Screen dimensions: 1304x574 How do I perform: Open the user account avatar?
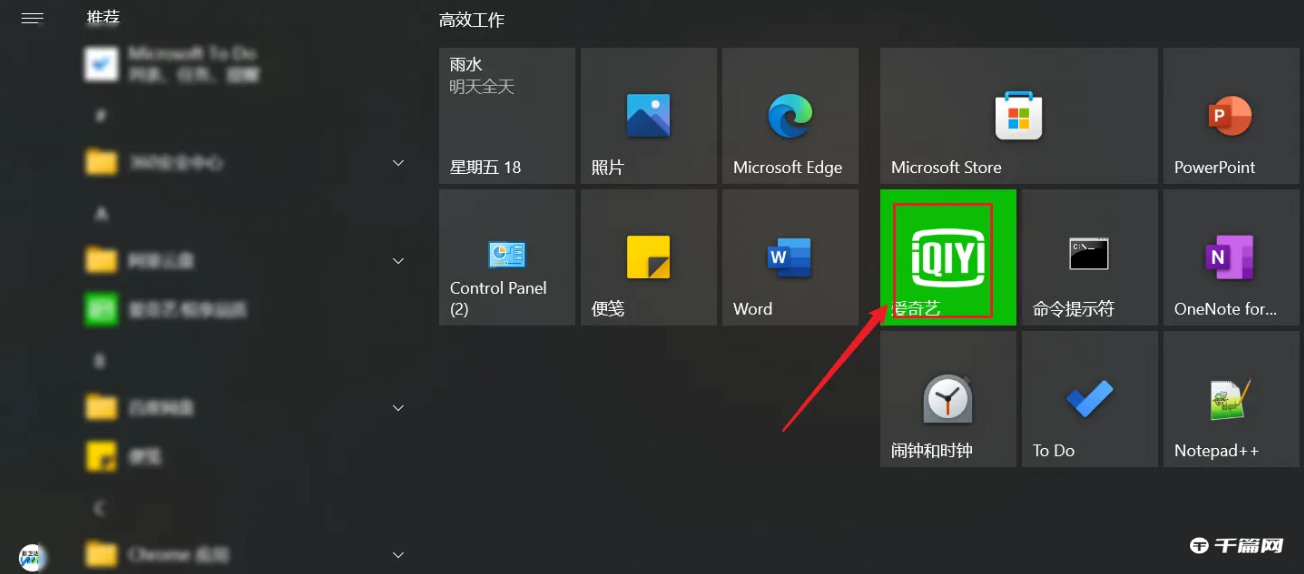(x=32, y=557)
